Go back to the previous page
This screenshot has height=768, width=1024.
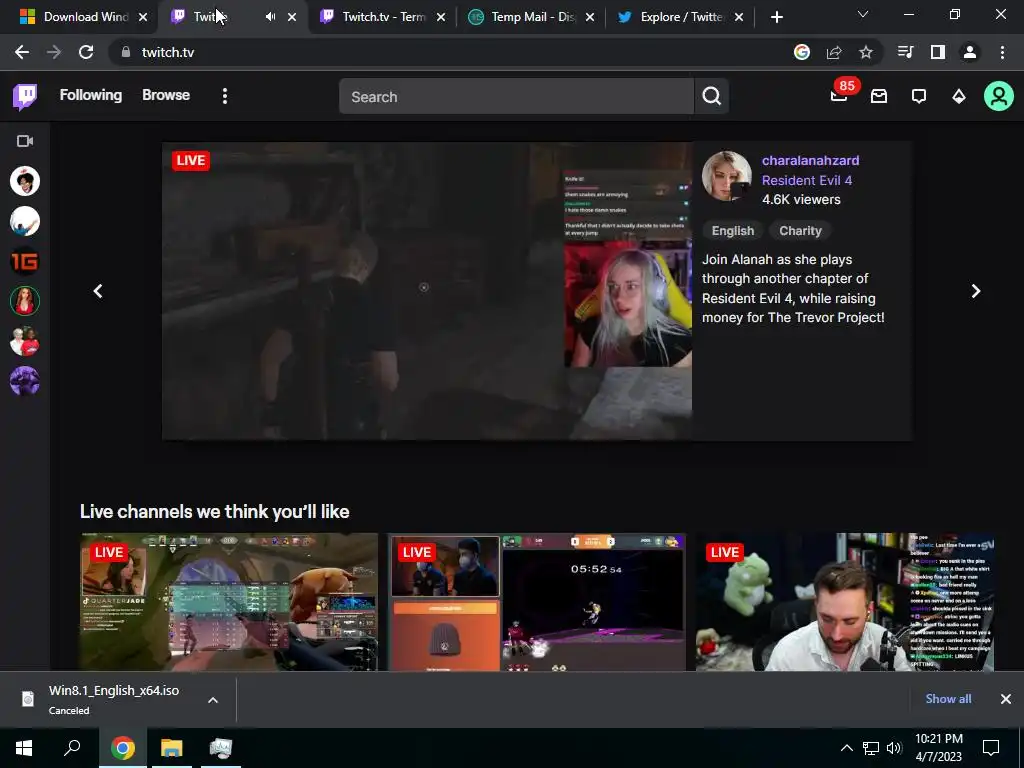coord(22,52)
